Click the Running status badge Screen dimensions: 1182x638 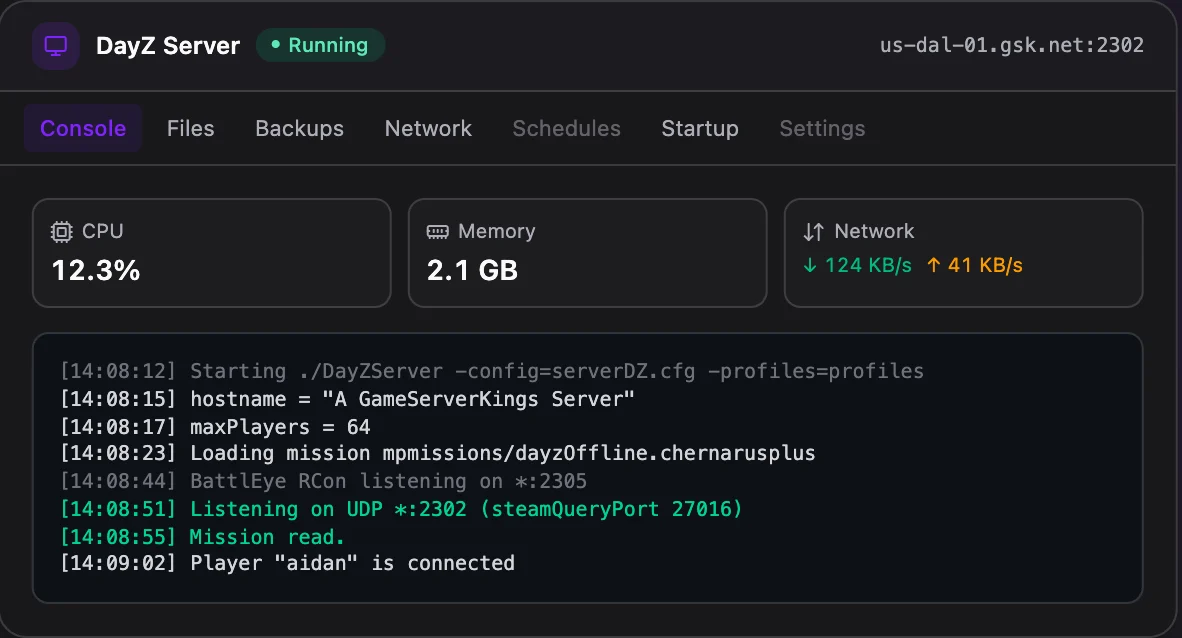320,45
